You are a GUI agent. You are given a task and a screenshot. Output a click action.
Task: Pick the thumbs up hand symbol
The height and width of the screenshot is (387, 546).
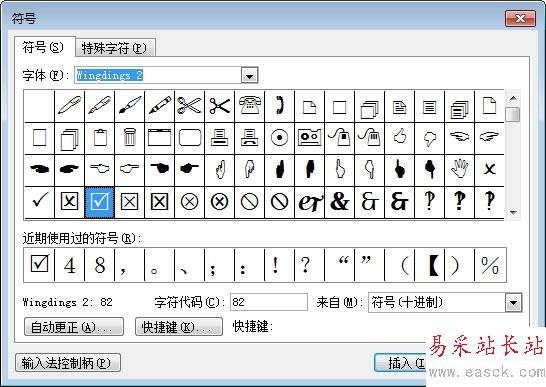[399, 138]
